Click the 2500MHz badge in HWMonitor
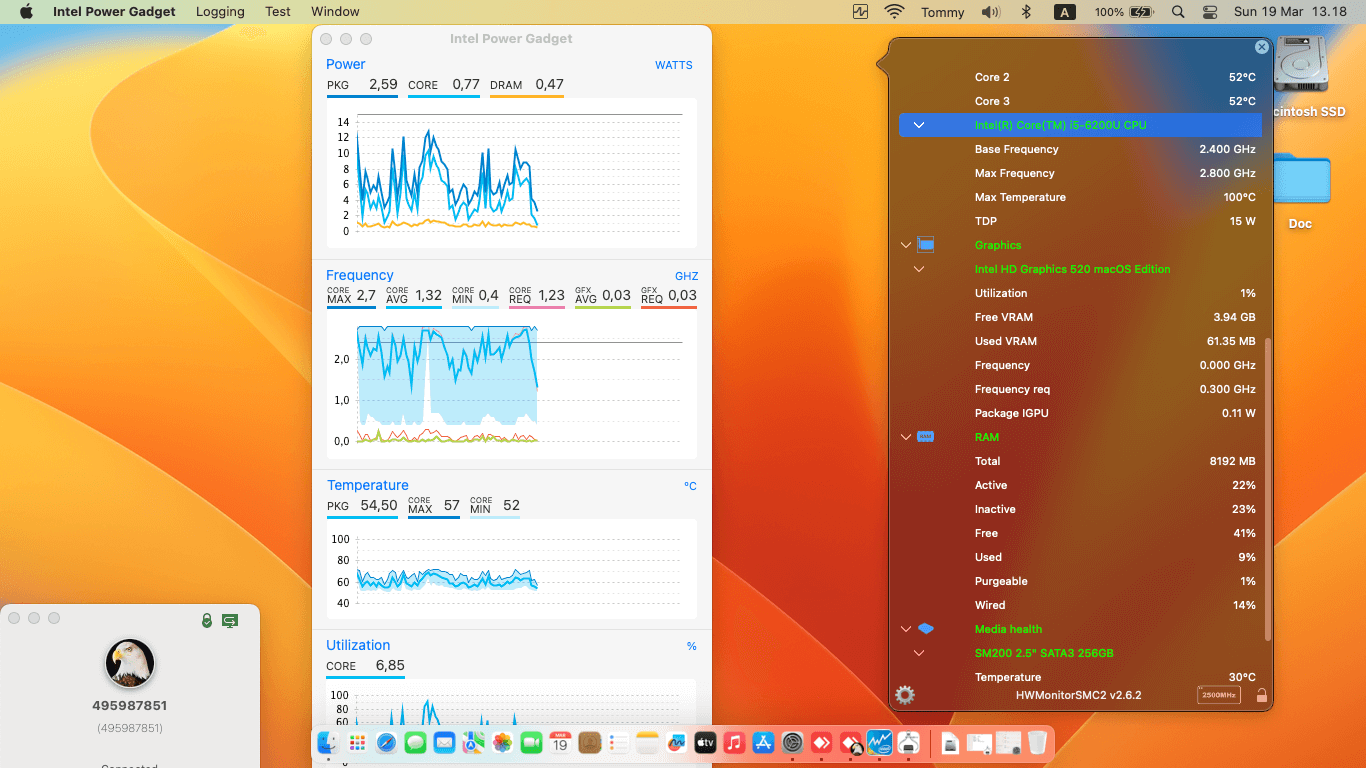The image size is (1366, 768). [x=1219, y=695]
